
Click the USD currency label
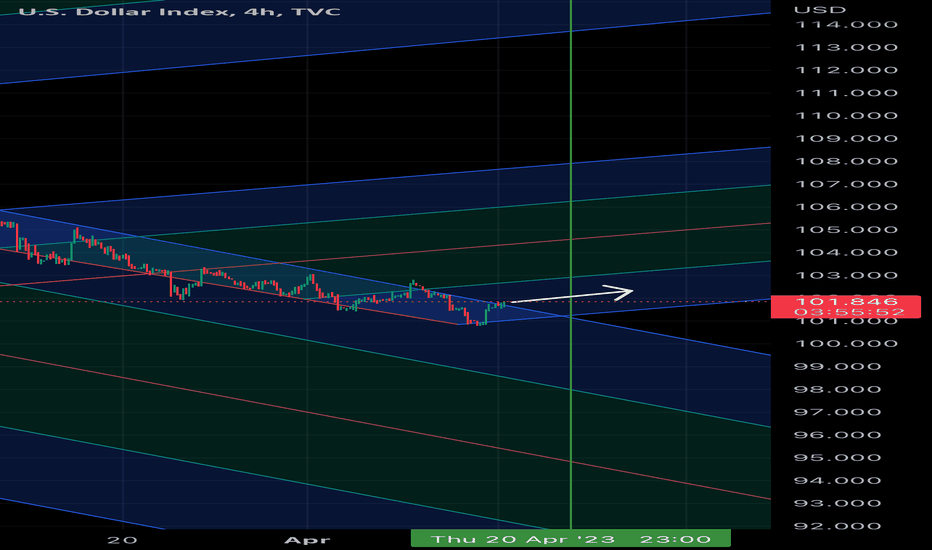coord(820,10)
